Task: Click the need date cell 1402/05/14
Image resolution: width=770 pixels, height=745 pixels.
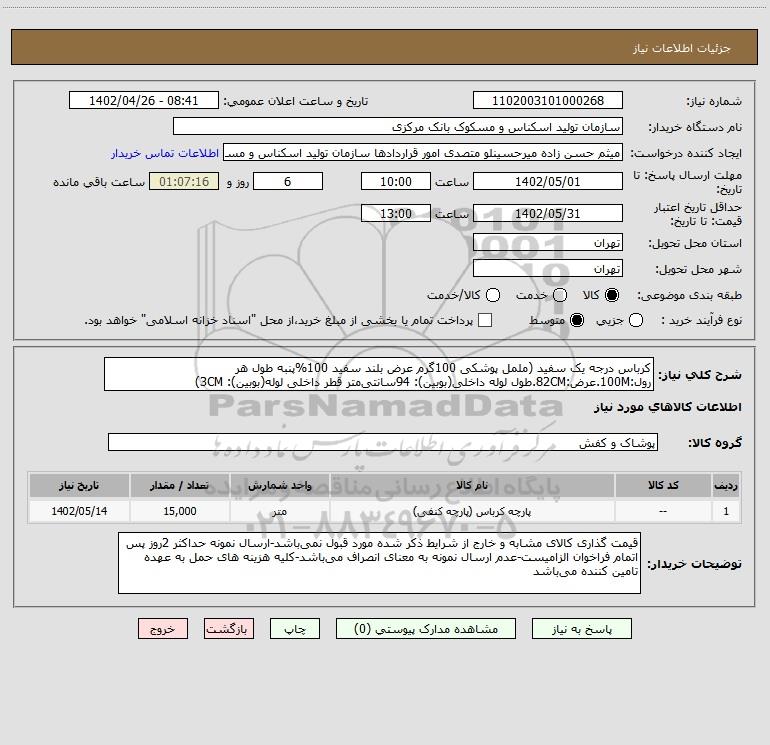Action: click(x=79, y=511)
